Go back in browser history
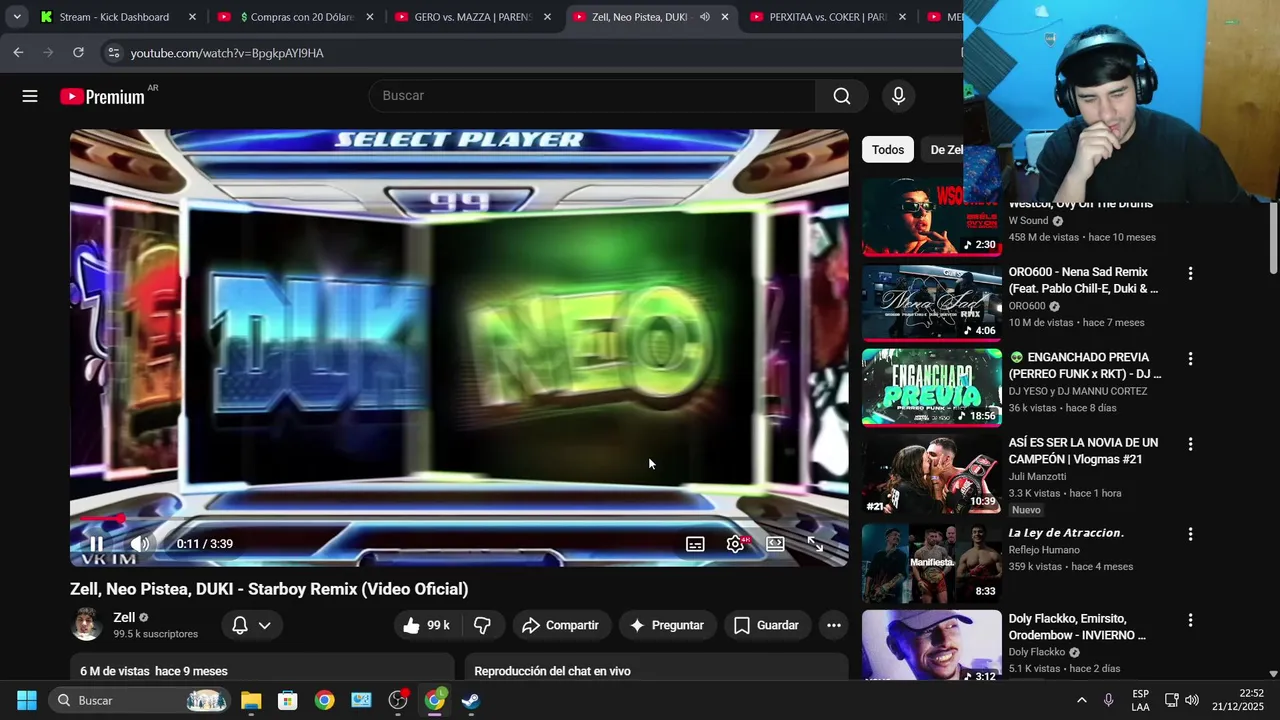Viewport: 1280px width, 720px height. pyautogui.click(x=18, y=52)
